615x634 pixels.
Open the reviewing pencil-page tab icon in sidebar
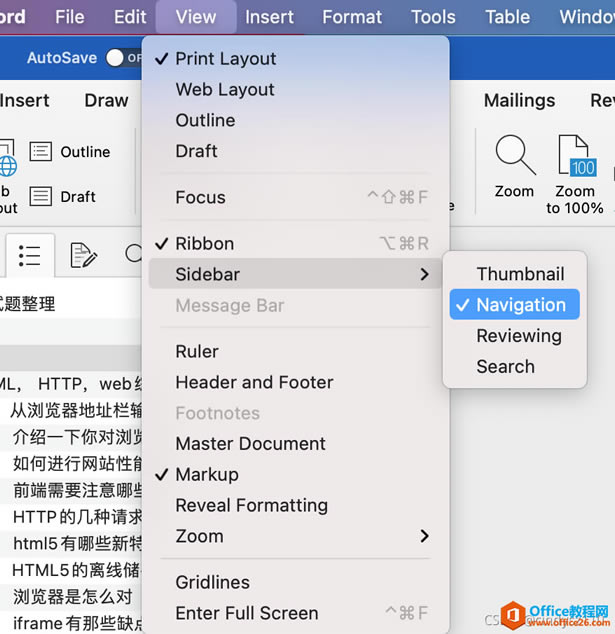(x=83, y=255)
